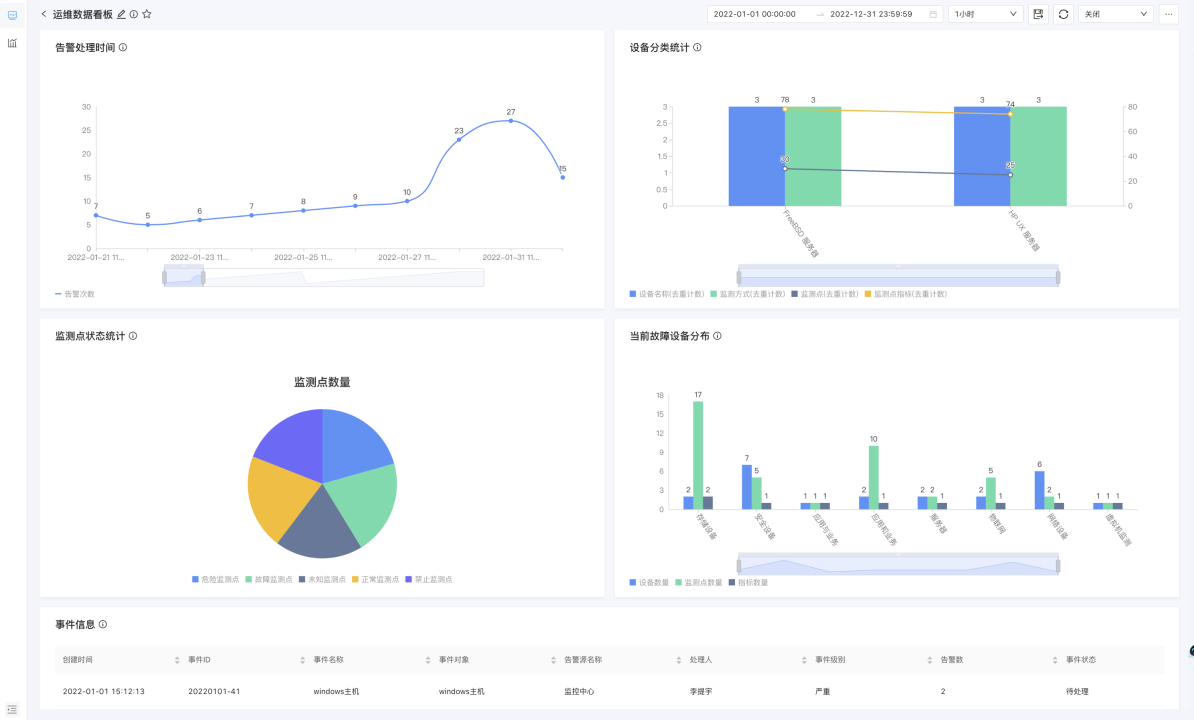
Task: Click the edit pencil icon beside 运维数据看板
Action: pyautogui.click(x=122, y=14)
